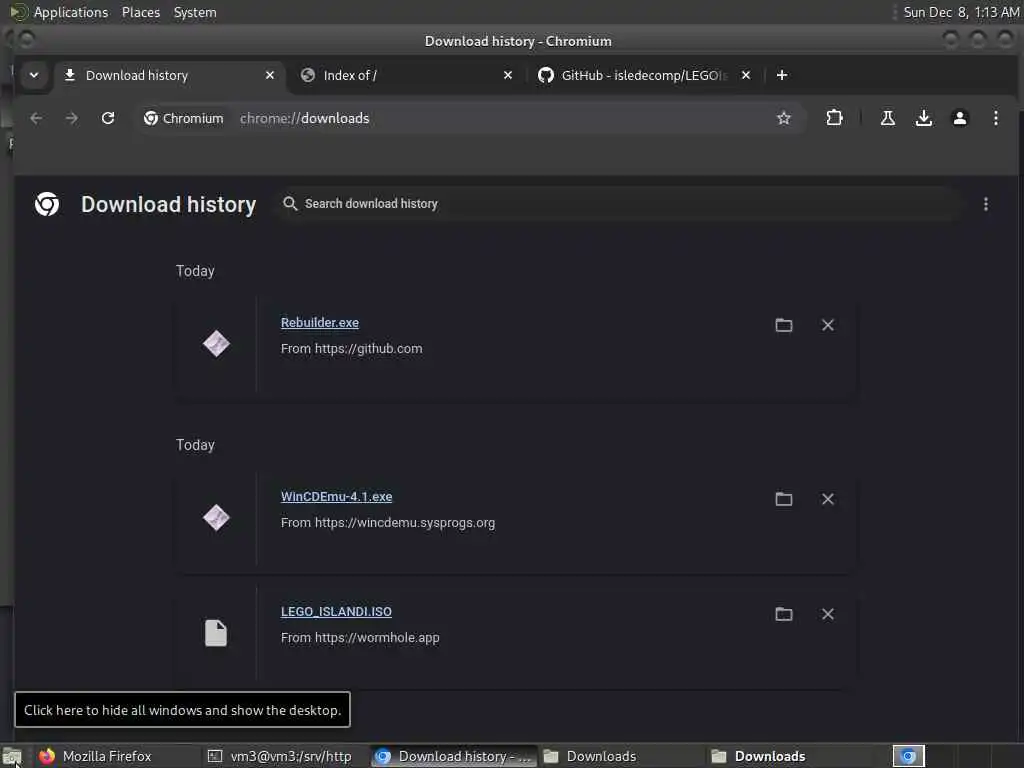This screenshot has width=1024, height=768.
Task: Click the Rebuilder.exe file icon
Action: point(216,344)
